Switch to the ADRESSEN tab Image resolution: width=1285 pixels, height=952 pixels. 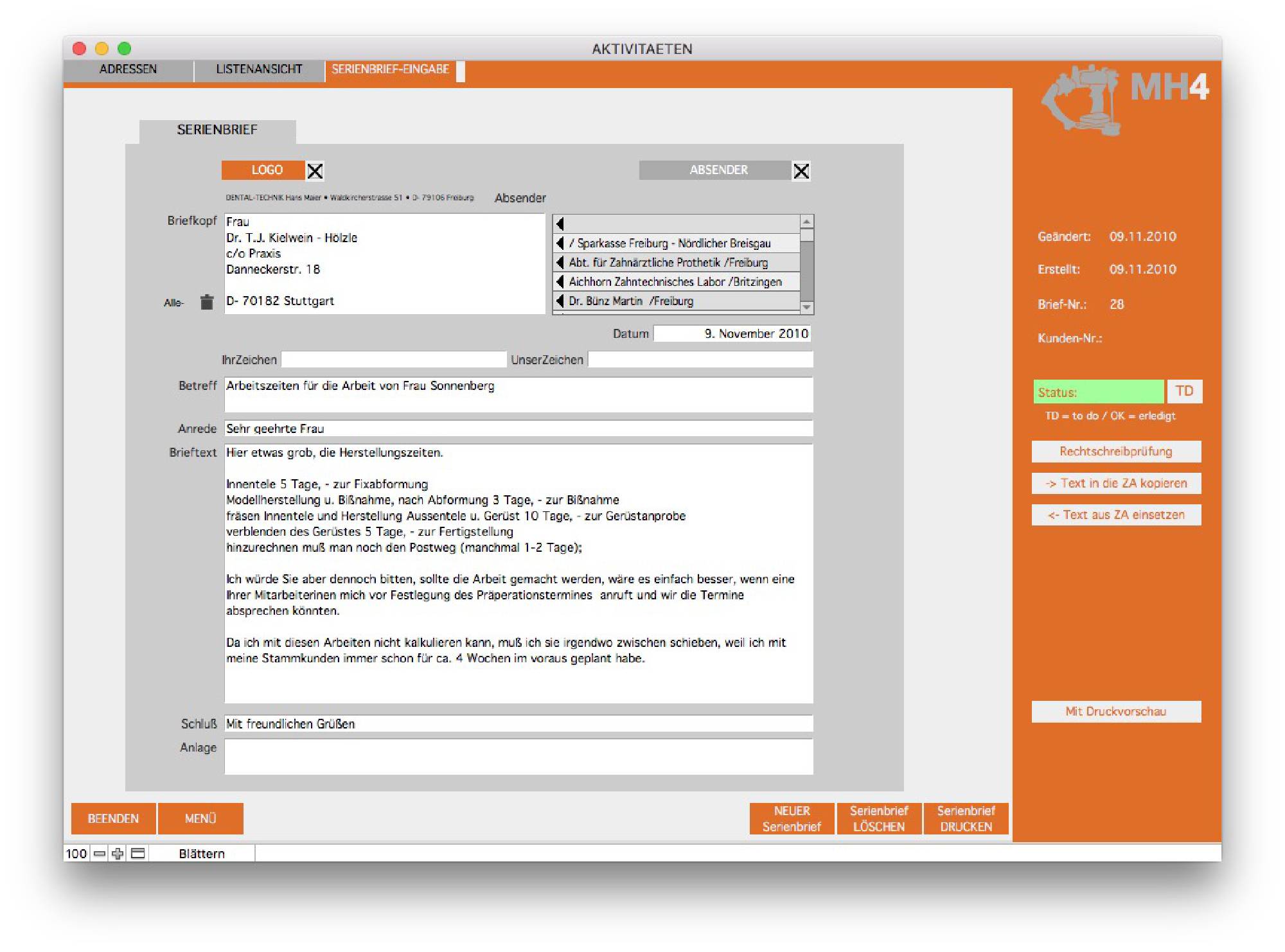coord(128,69)
